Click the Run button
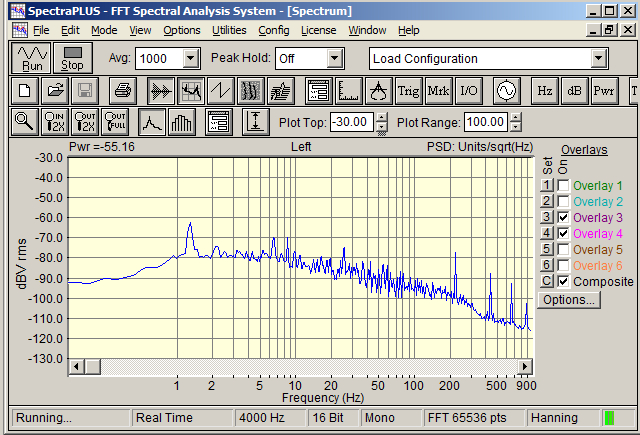Screen dimensions: 640x435 click(31, 58)
